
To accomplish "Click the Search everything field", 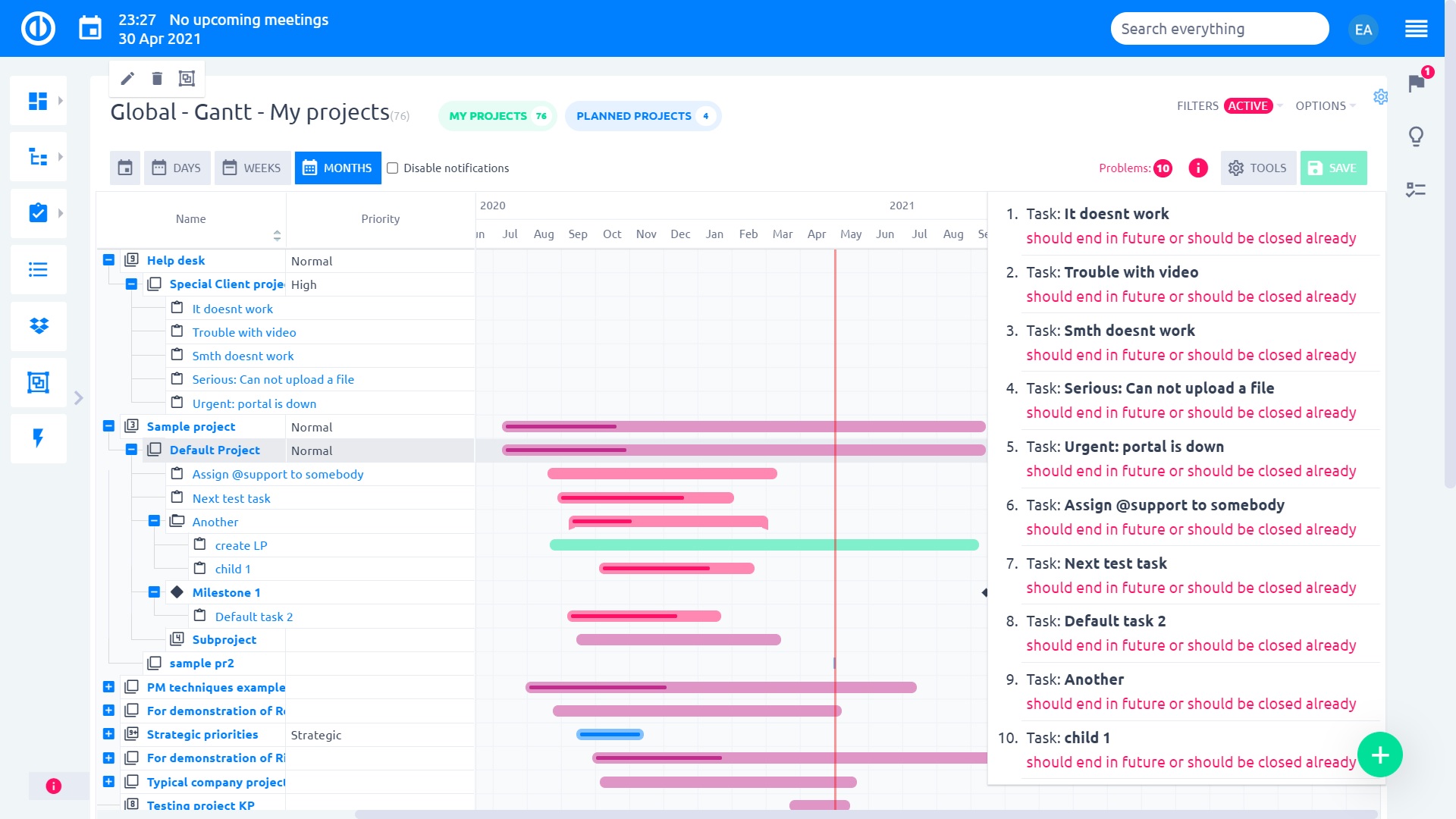I will [x=1219, y=29].
